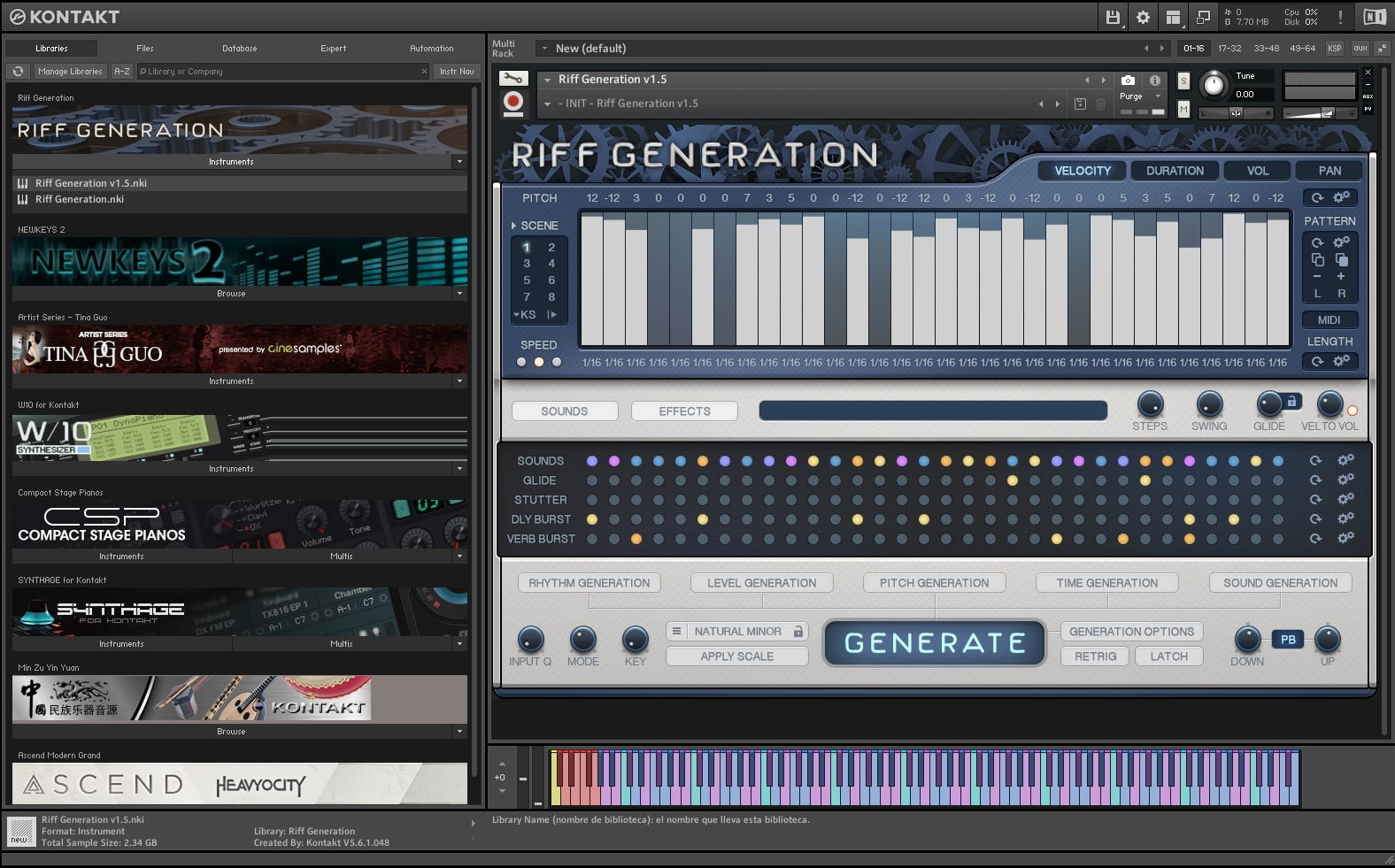Collapse the rack with arrows icon
Viewport: 1395px width, 868px height.
[1382, 48]
